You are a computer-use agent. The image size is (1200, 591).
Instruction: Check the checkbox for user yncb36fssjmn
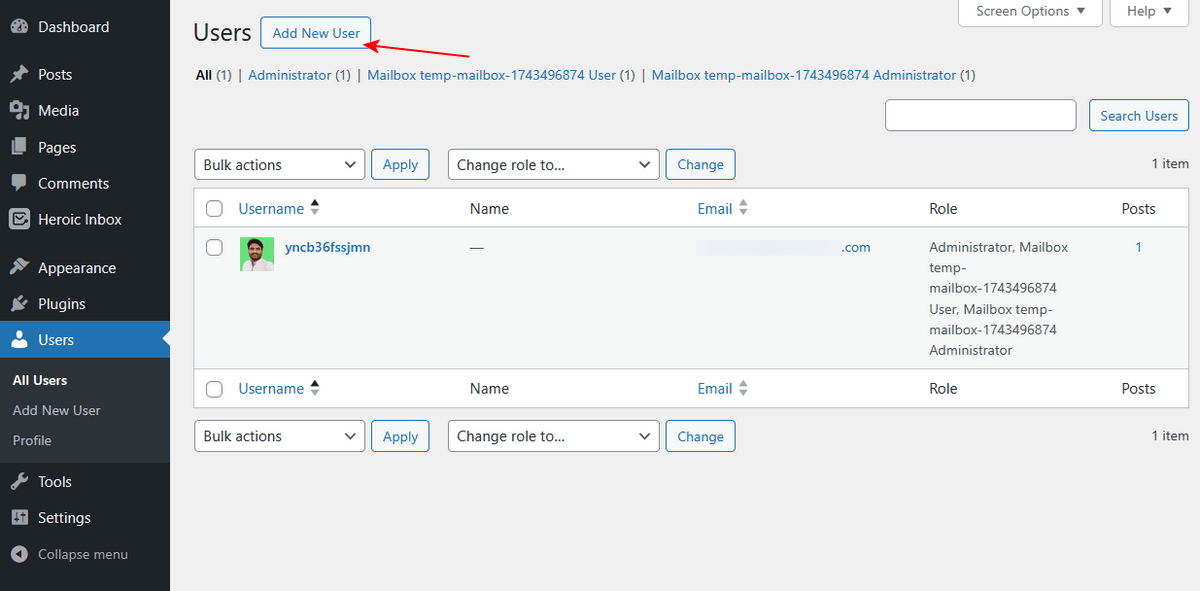(214, 247)
